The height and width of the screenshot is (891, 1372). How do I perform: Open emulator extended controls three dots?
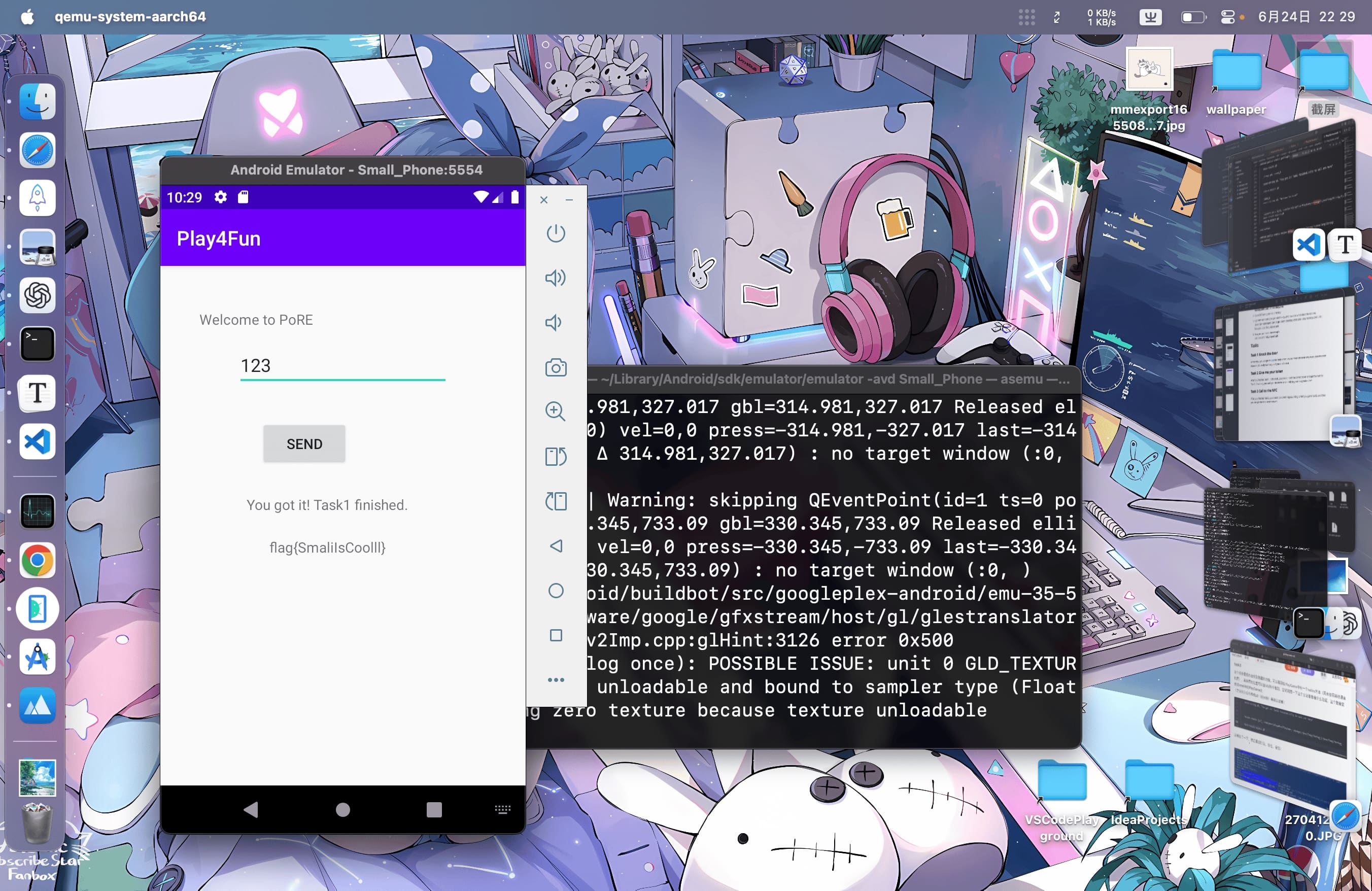point(556,680)
